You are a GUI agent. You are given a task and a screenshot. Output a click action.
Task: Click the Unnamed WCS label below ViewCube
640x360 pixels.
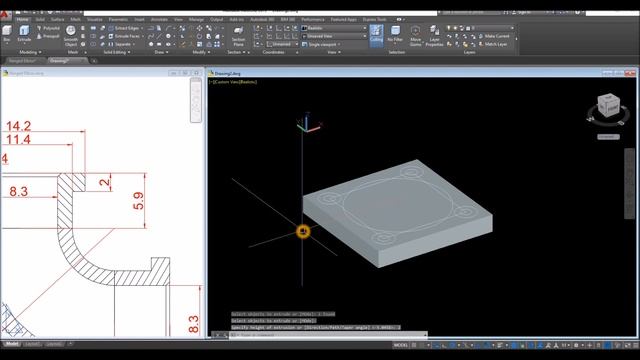coord(608,137)
